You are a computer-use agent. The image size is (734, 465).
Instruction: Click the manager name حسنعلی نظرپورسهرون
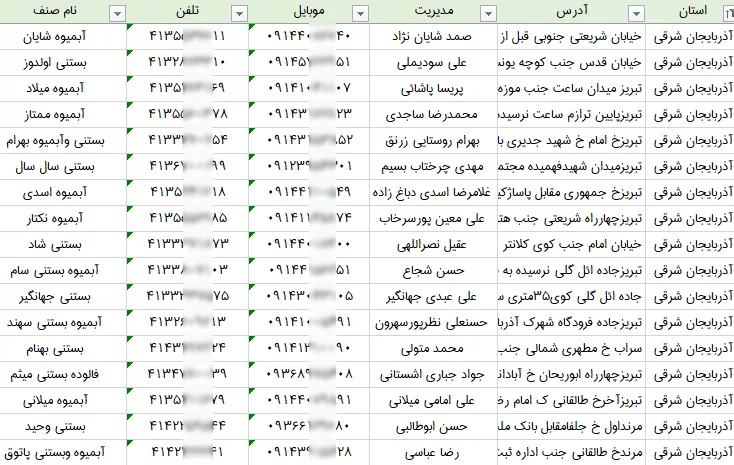[x=432, y=322]
